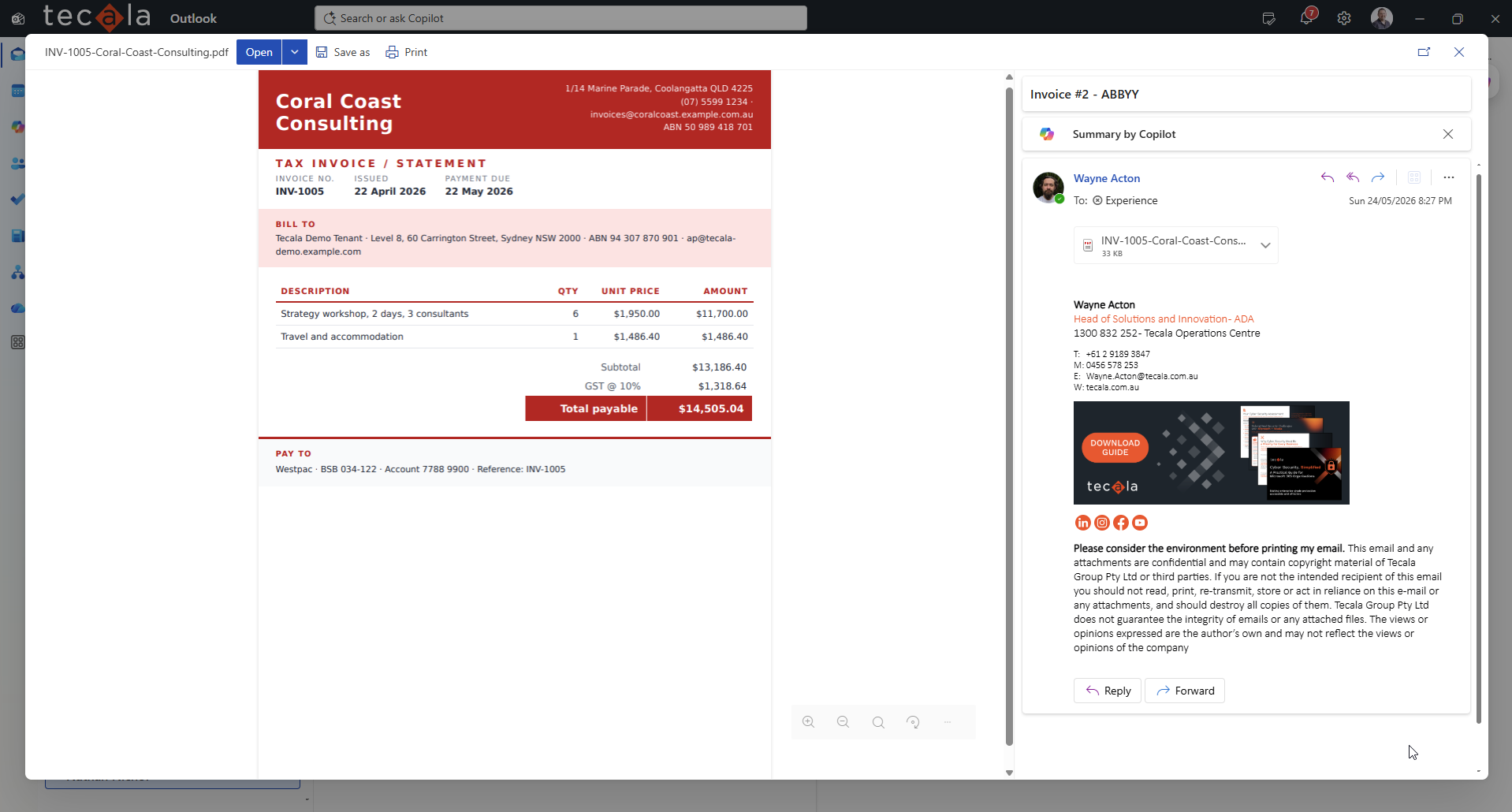Print the invoice PDF

[x=407, y=52]
